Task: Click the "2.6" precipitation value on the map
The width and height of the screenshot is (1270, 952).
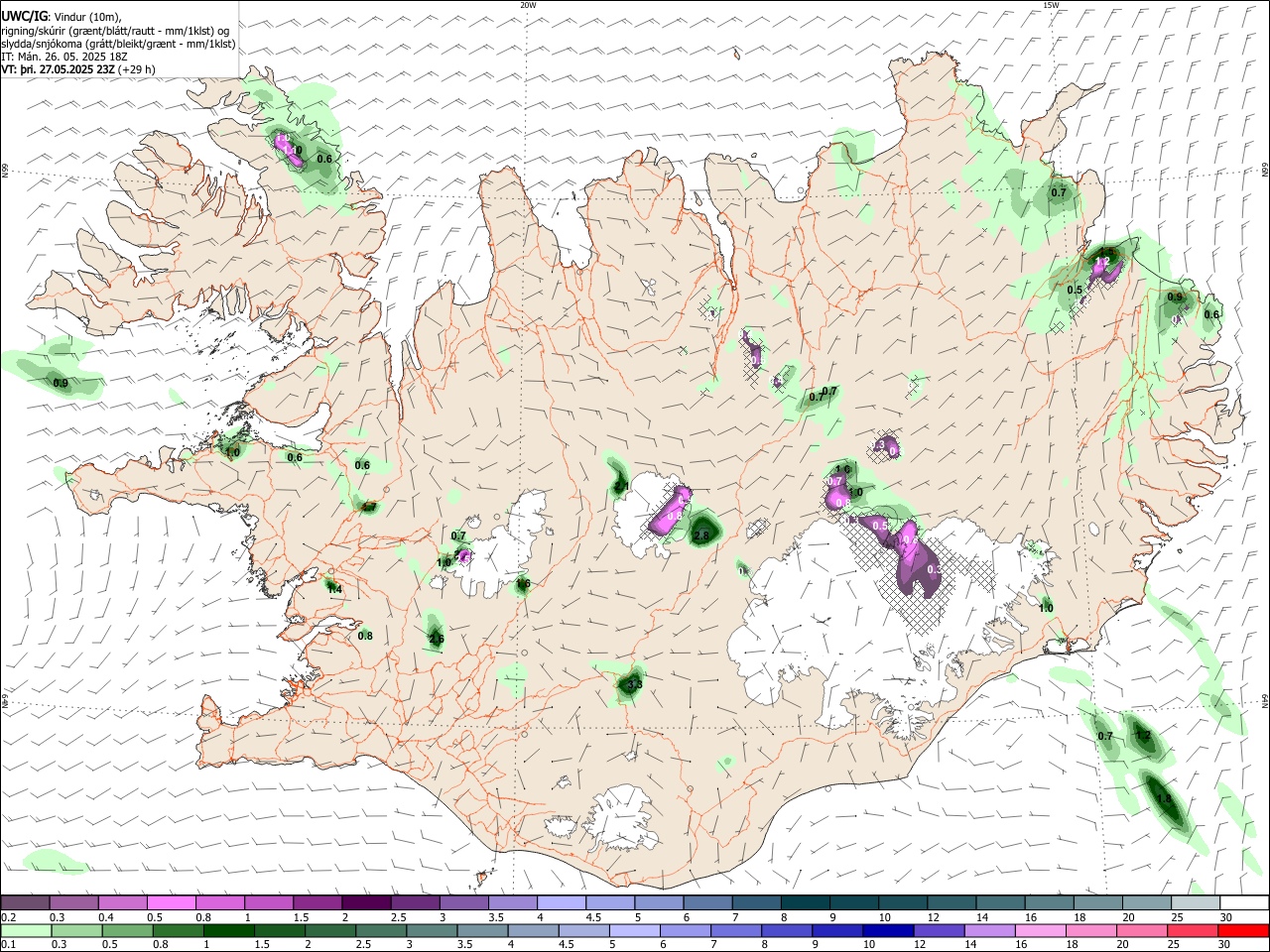Action: (436, 639)
